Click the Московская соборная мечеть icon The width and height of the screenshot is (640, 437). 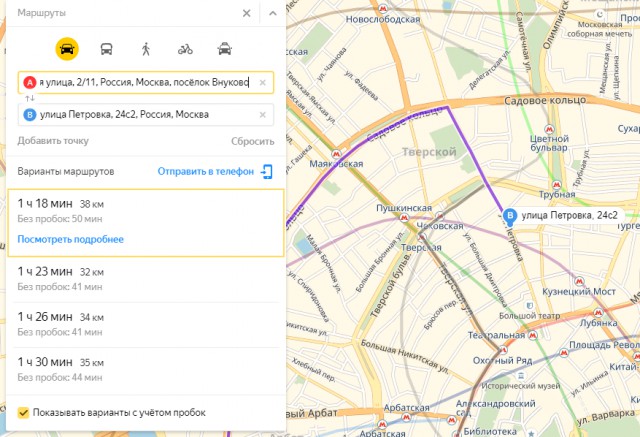600,14
